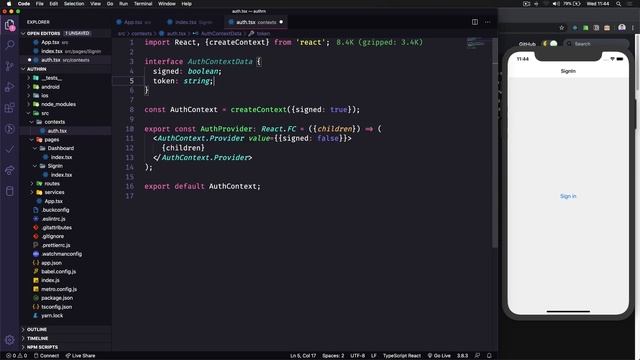The image size is (640, 360).
Task: Select index.tsx in Open Editors list
Action: pyautogui.click(x=65, y=51)
